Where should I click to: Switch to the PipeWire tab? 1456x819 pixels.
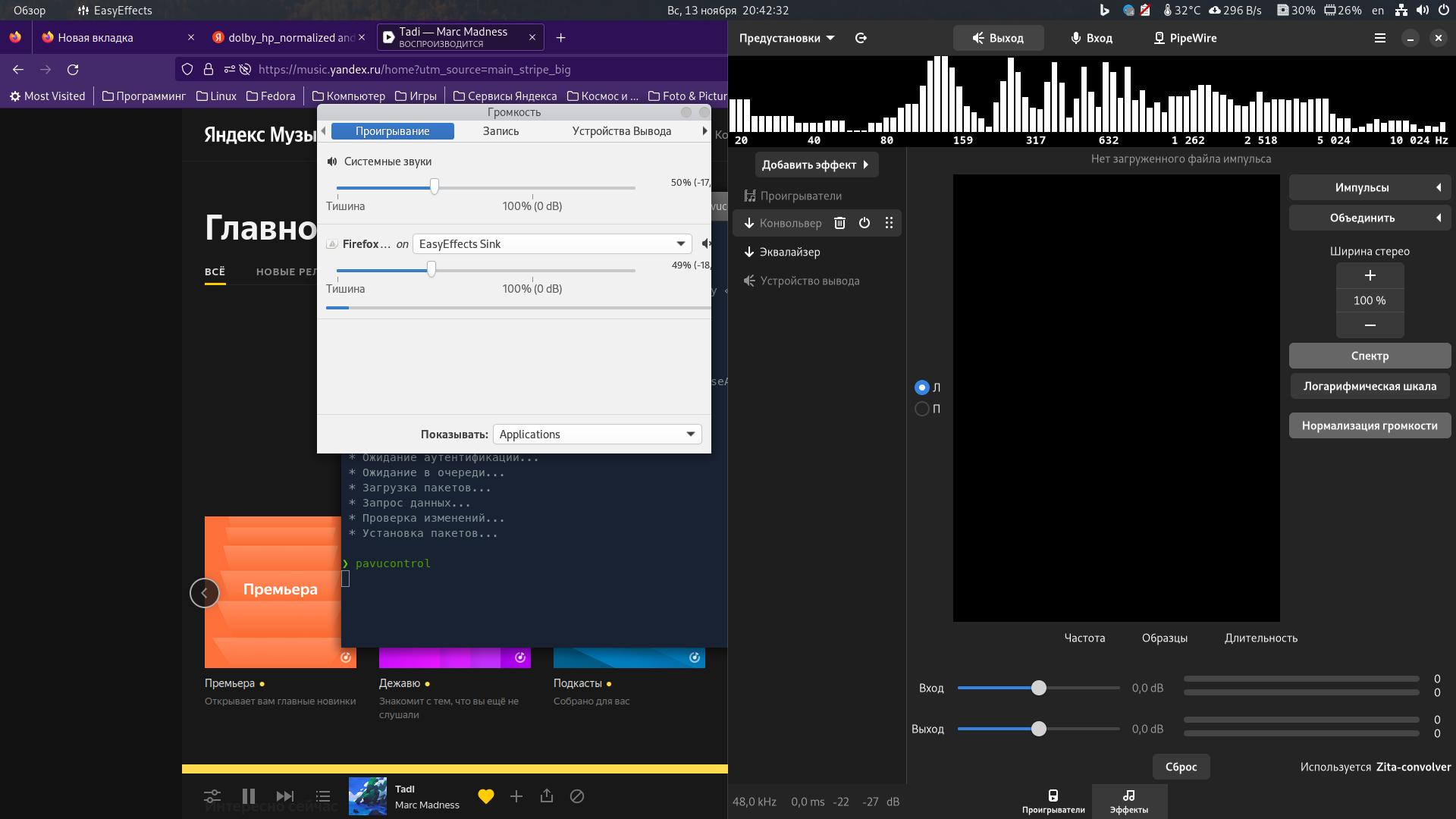(1185, 38)
